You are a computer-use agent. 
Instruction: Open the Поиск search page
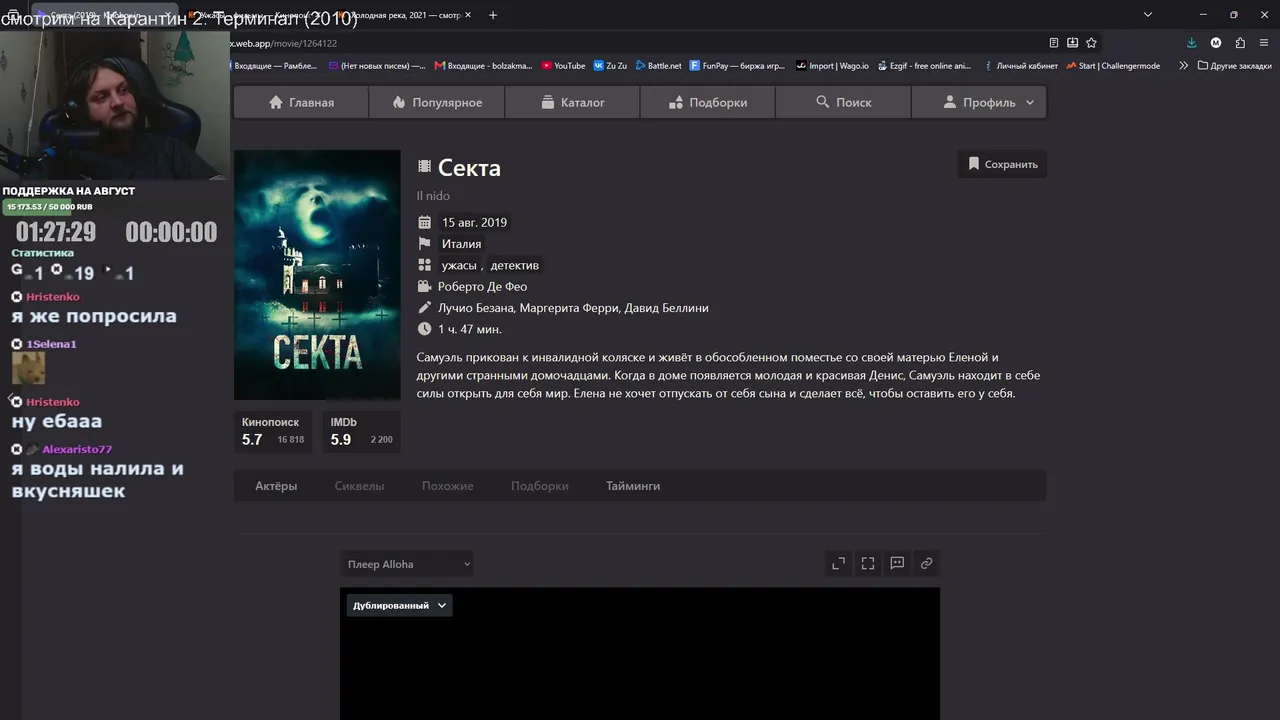click(x=843, y=102)
